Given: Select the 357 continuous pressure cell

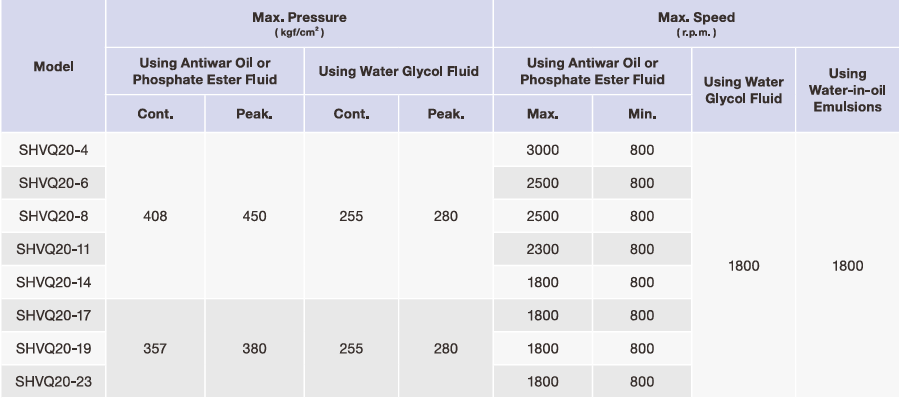Looking at the screenshot, I should tap(155, 349).
